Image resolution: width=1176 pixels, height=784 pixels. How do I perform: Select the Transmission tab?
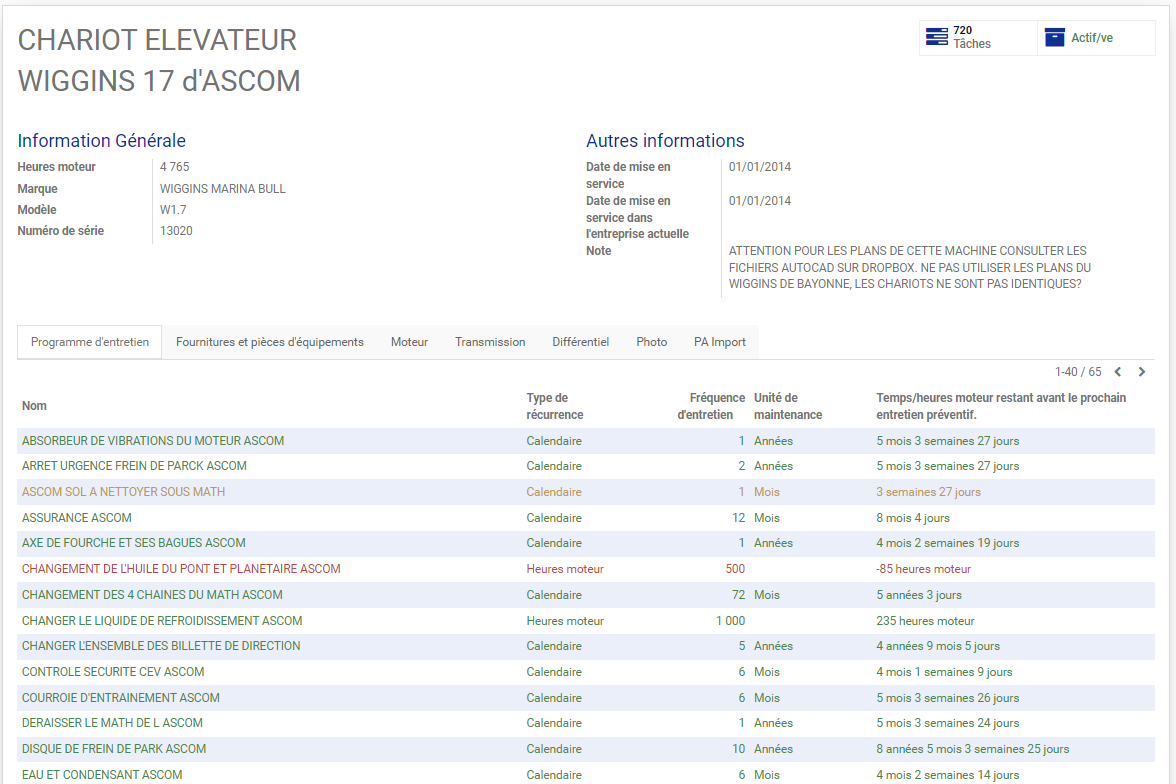(490, 342)
